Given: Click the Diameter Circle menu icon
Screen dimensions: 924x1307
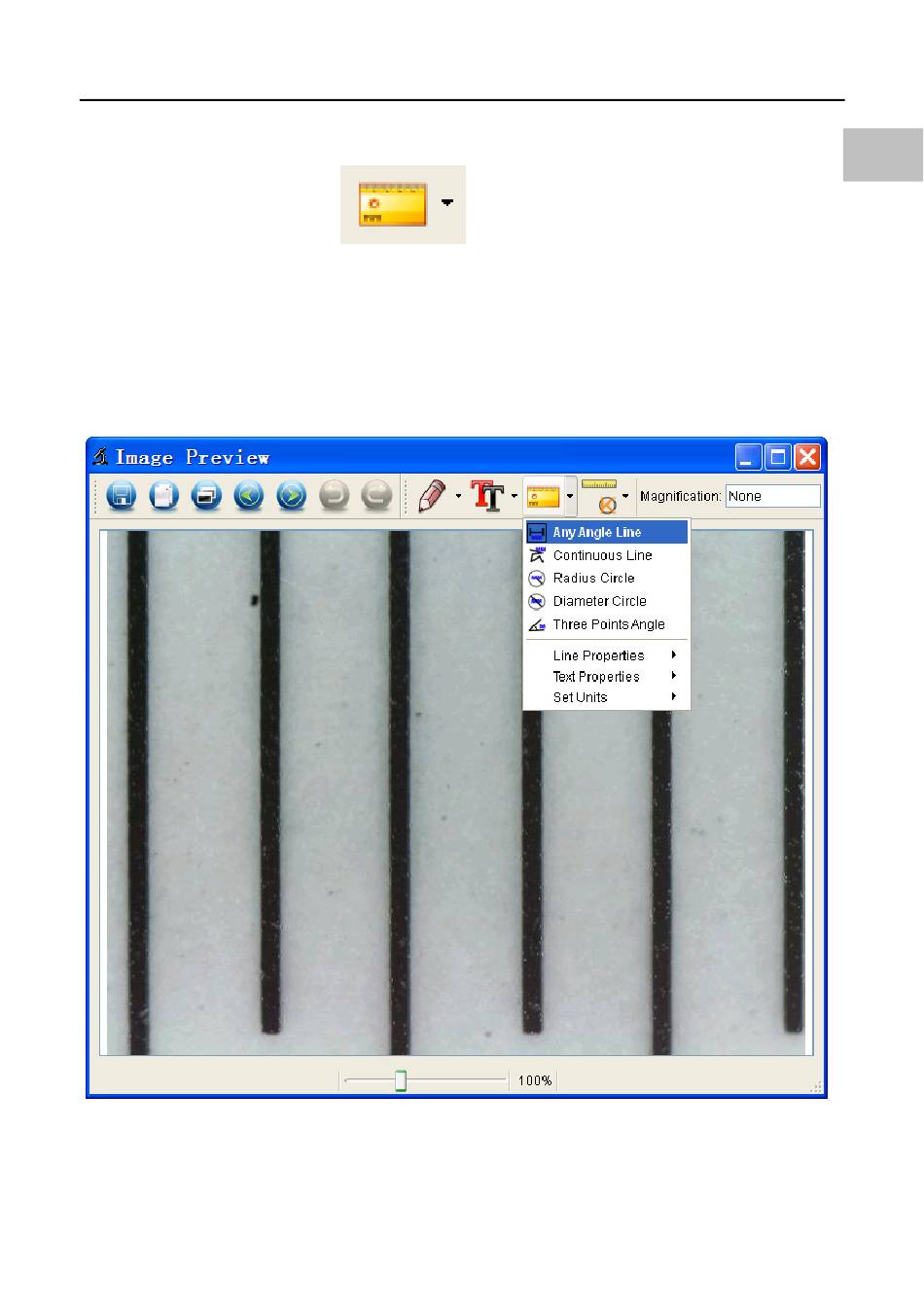Looking at the screenshot, I should (x=537, y=602).
